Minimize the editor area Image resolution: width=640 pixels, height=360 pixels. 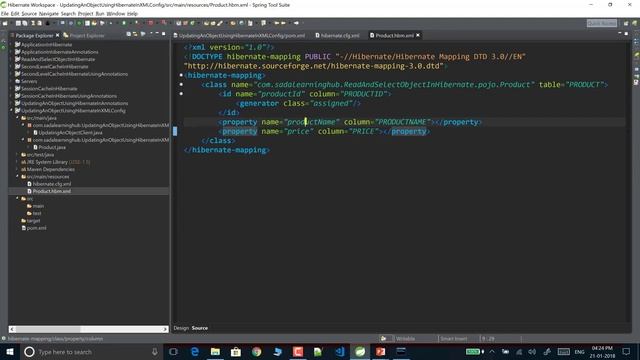point(620,34)
